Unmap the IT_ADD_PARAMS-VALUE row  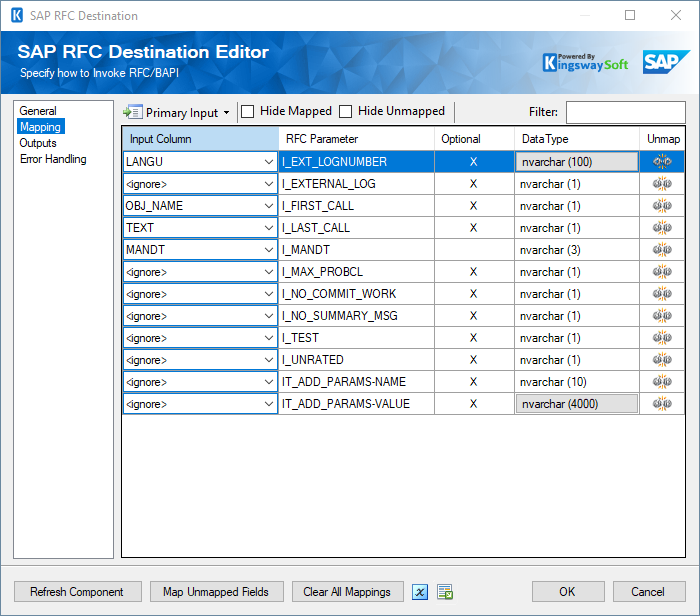[x=662, y=404]
